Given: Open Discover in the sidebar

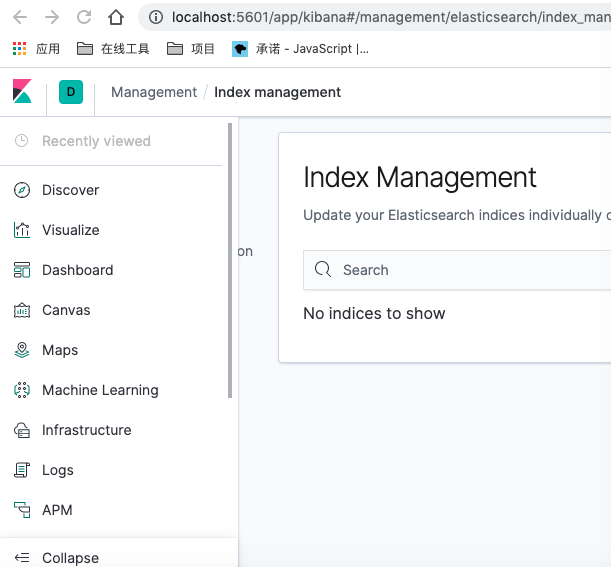Looking at the screenshot, I should click(x=71, y=190).
